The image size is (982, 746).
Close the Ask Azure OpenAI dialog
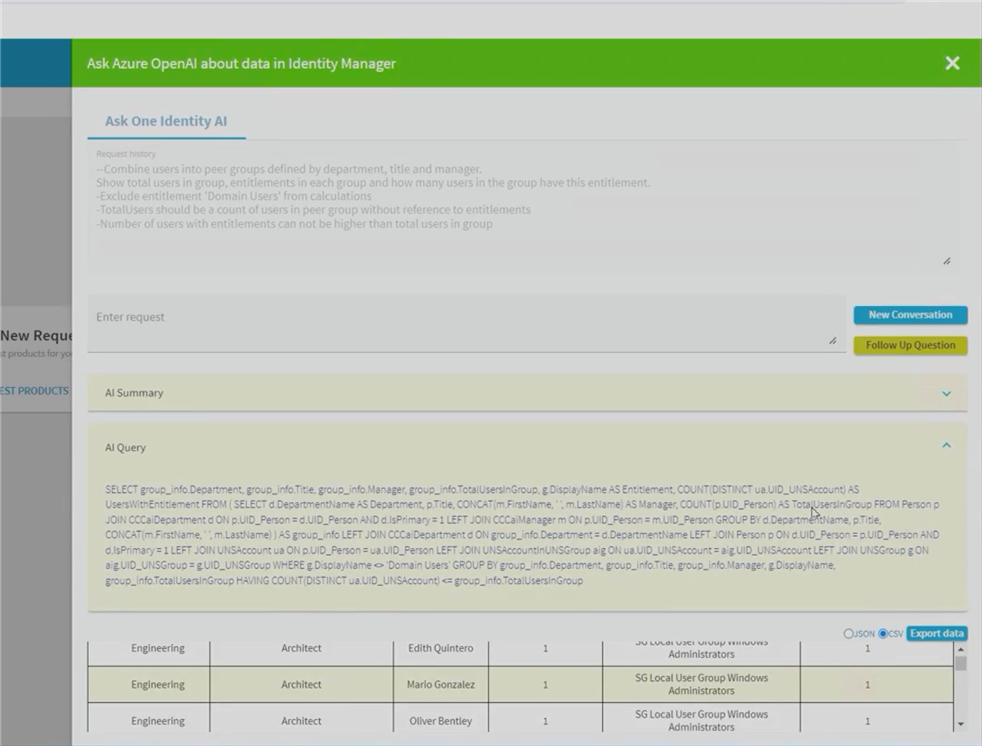[952, 63]
